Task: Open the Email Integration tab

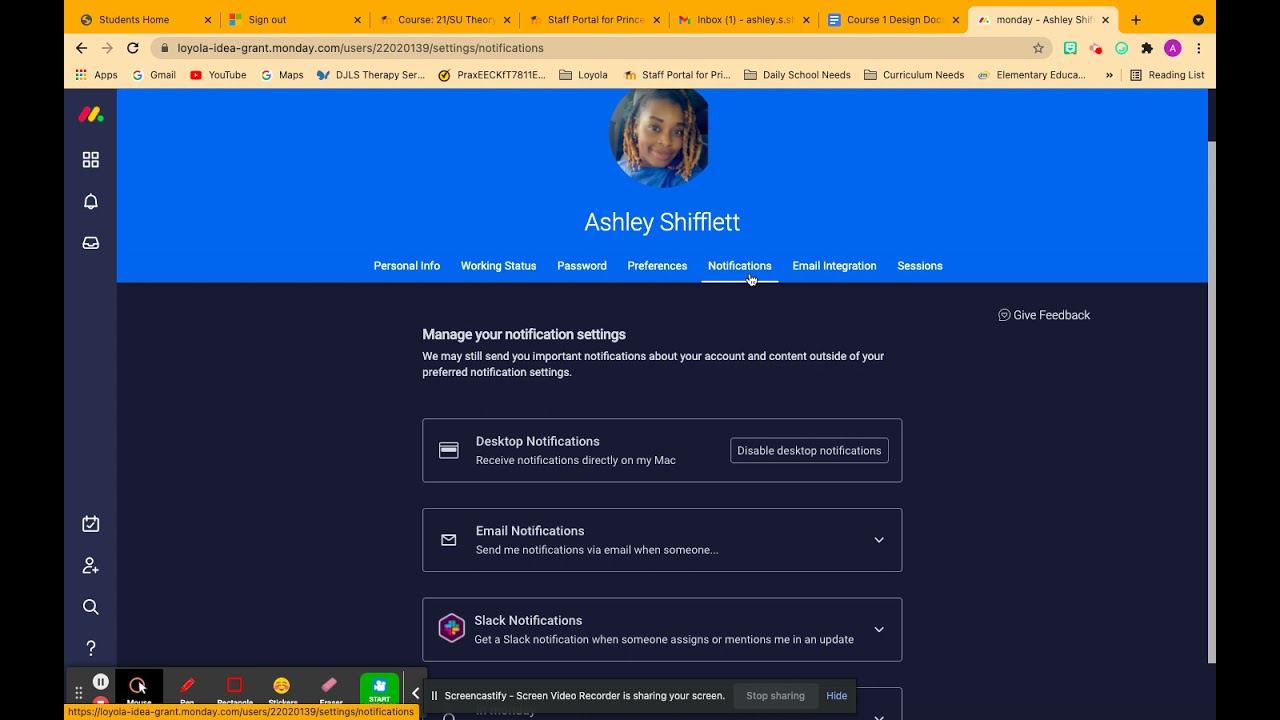Action: click(x=834, y=266)
